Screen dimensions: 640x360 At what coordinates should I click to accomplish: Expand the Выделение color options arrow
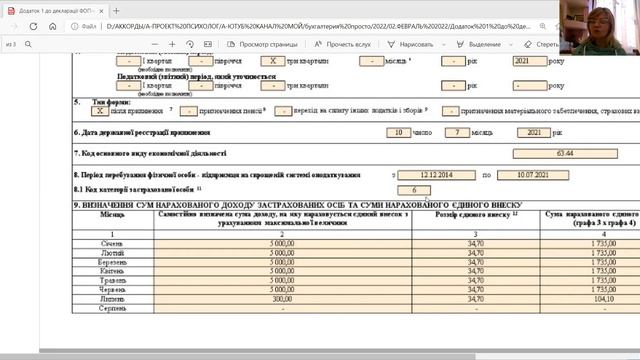[x=511, y=44]
